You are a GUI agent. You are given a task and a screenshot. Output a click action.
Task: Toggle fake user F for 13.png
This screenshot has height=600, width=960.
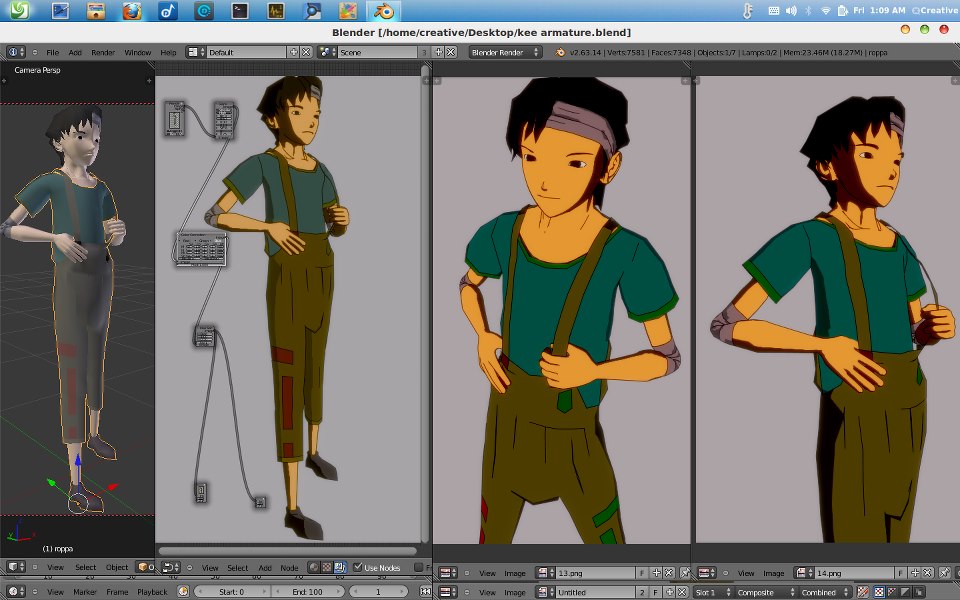click(x=642, y=573)
